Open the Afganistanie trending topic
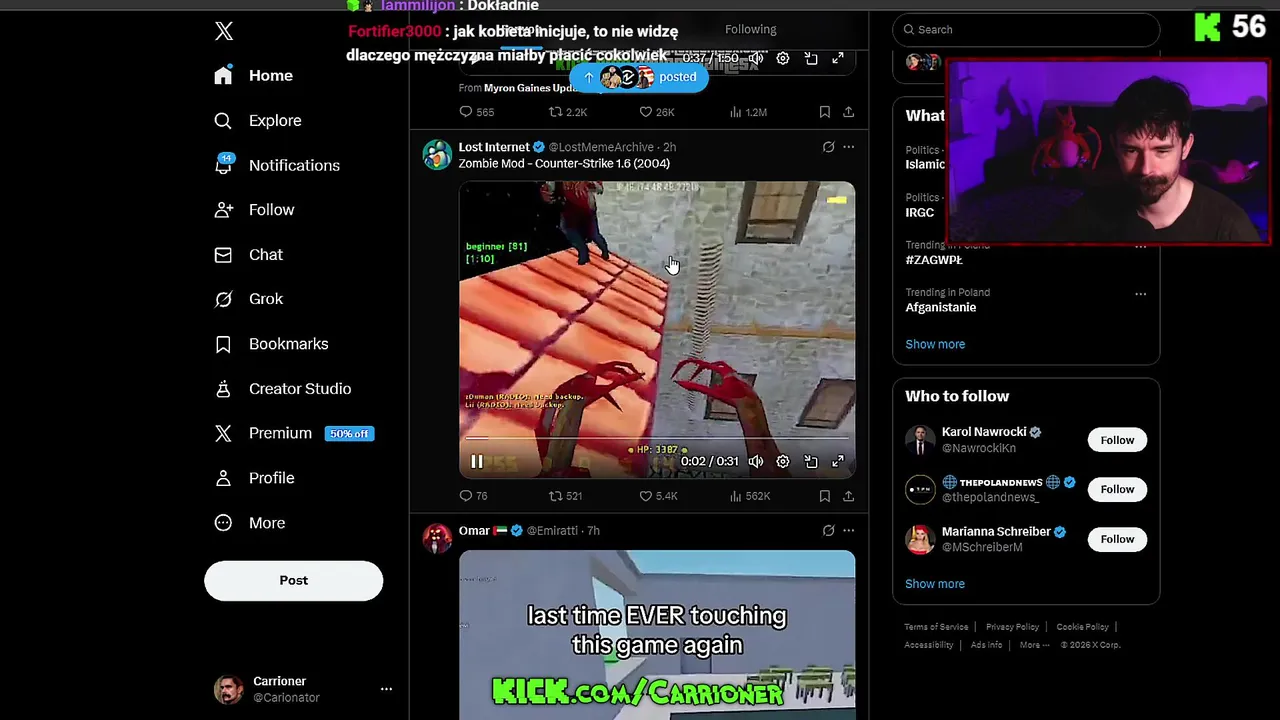The width and height of the screenshot is (1280, 720). (941, 308)
